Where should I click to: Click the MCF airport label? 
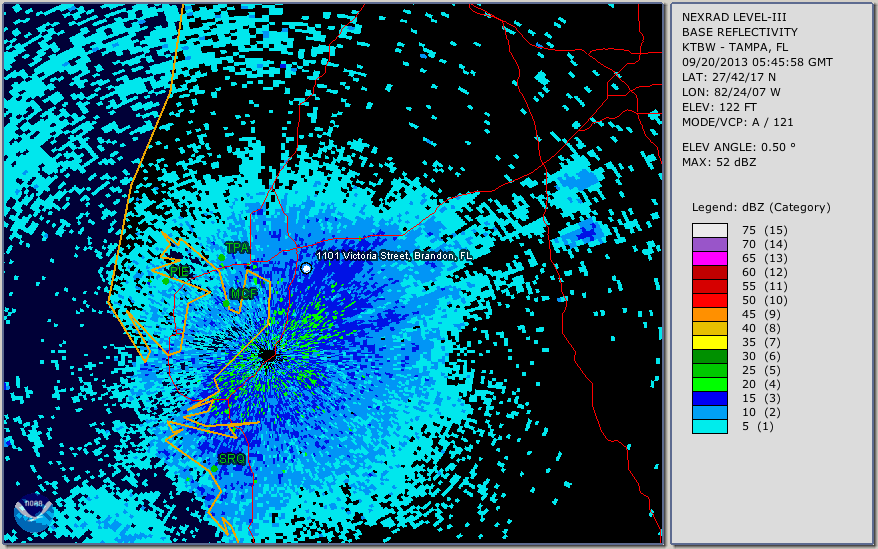pos(244,294)
